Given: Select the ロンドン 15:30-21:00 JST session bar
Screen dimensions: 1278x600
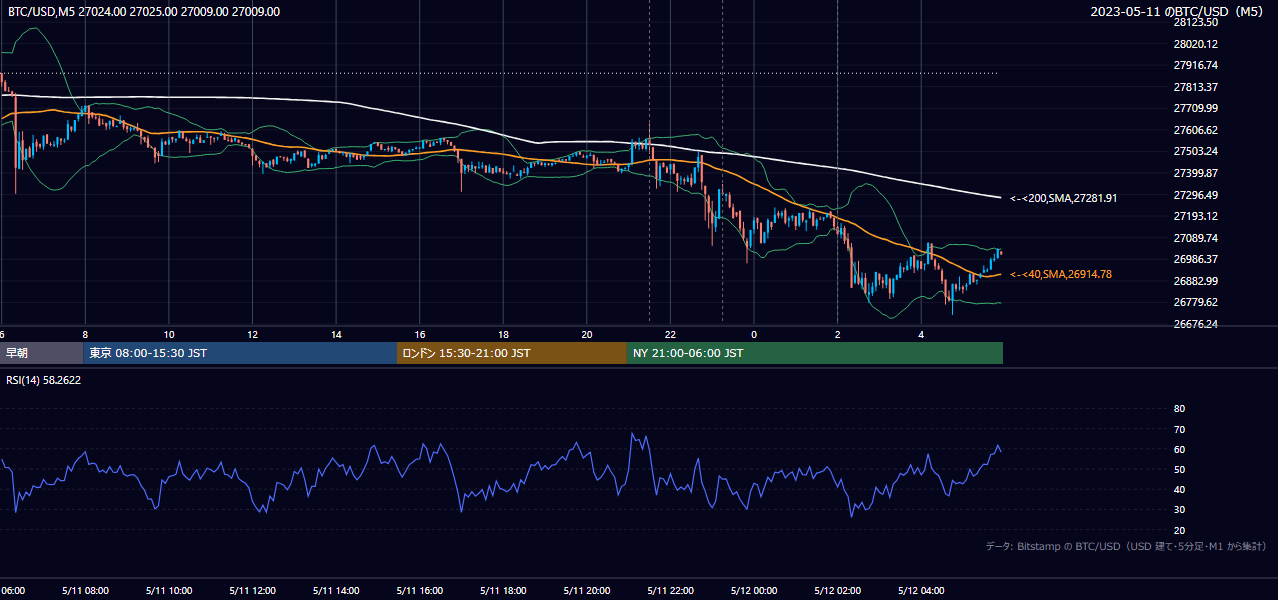Looking at the screenshot, I should click(512, 353).
